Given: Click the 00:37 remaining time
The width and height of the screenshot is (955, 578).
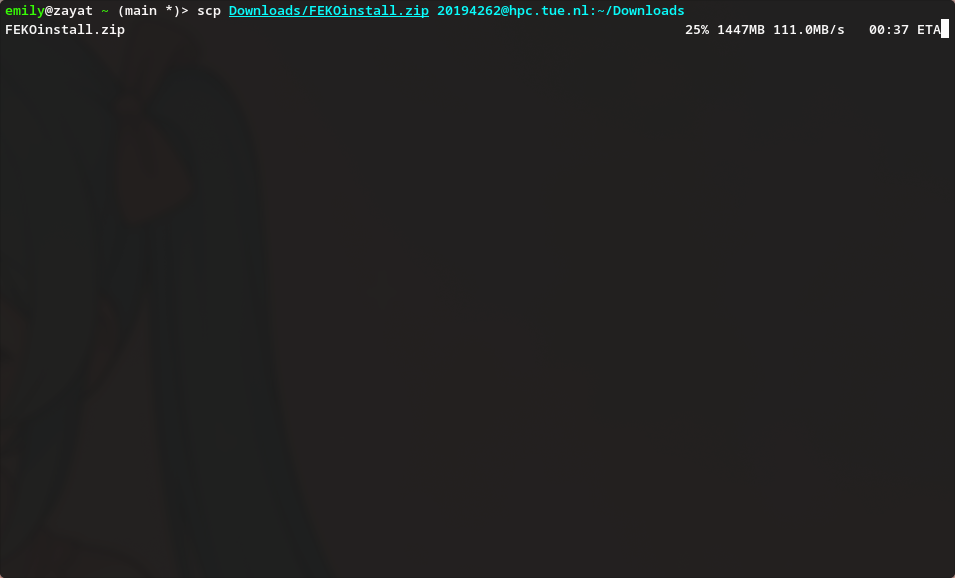Looking at the screenshot, I should tap(889, 30).
